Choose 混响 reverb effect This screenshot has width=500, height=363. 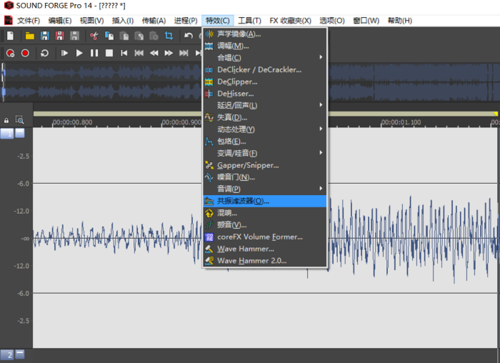[x=265, y=213]
